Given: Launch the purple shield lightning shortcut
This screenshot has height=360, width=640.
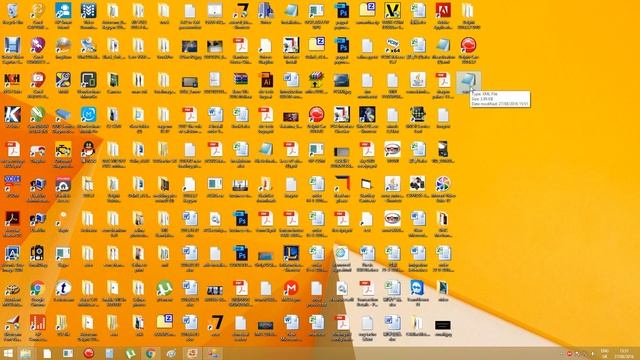Looking at the screenshot, I should coord(38,46).
